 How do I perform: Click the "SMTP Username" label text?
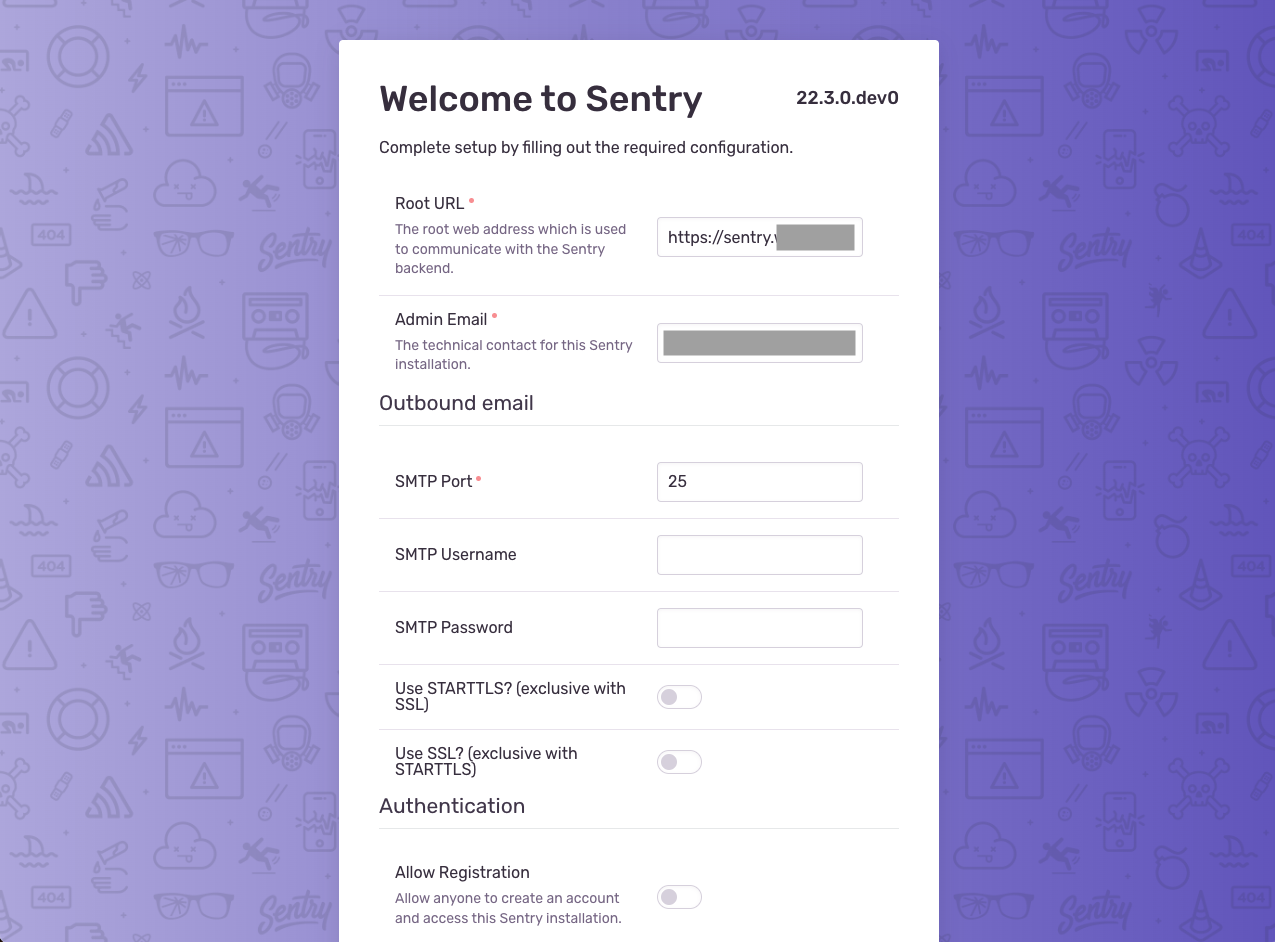(455, 554)
